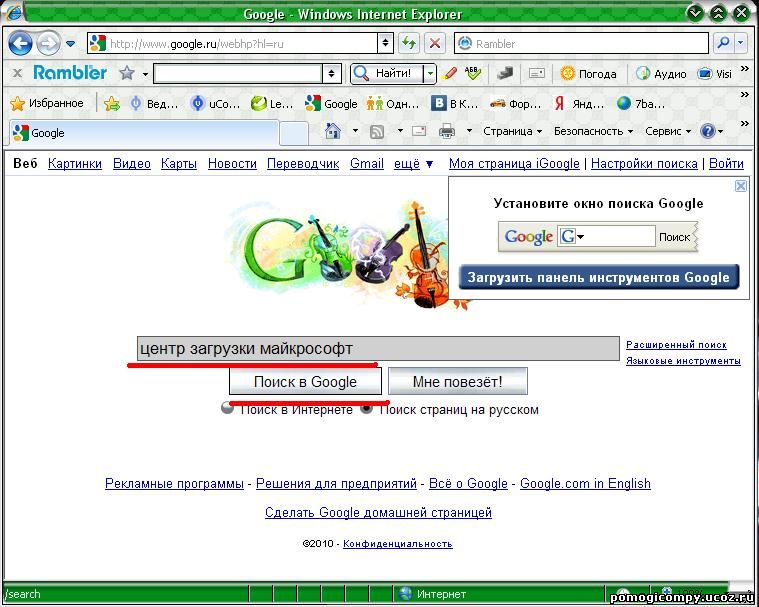
Task: Select Поиск страниц на русском radio button
Action: 366,408
